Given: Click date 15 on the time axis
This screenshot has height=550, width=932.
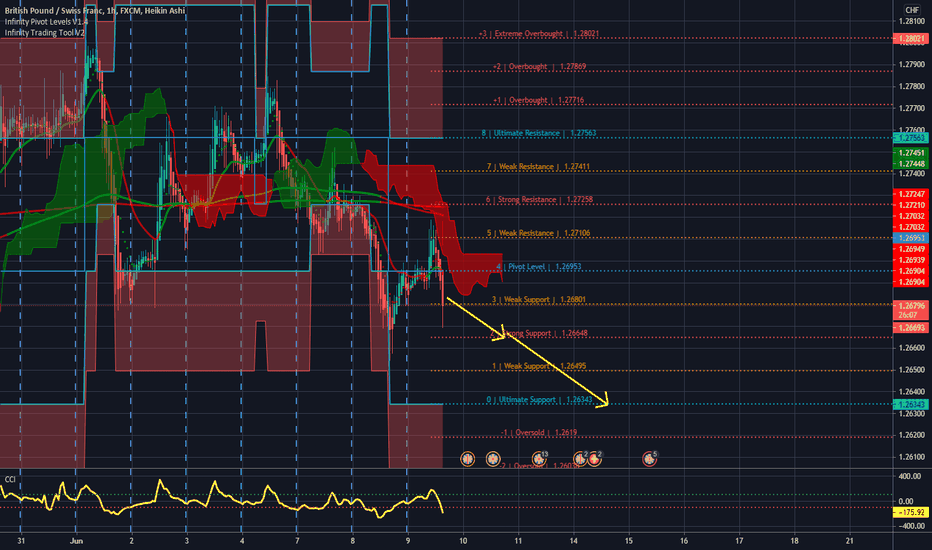Looking at the screenshot, I should click(628, 541).
